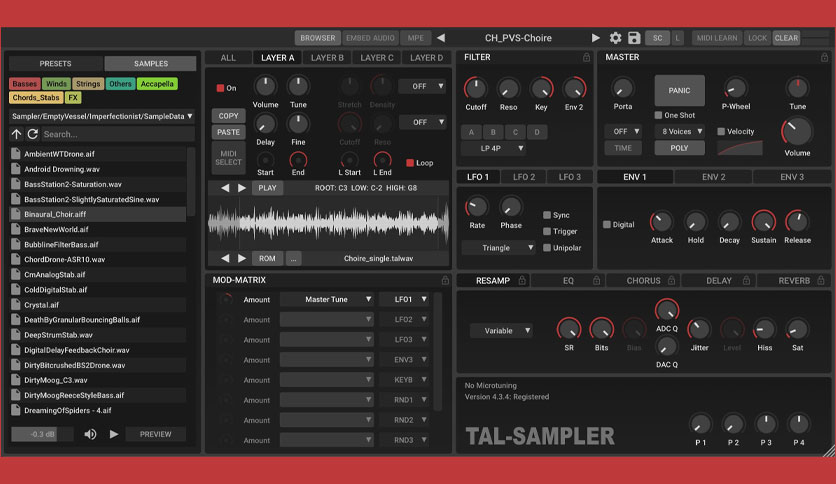Select the ALL layers tab
Image resolution: width=836 pixels, height=484 pixels.
[x=228, y=58]
